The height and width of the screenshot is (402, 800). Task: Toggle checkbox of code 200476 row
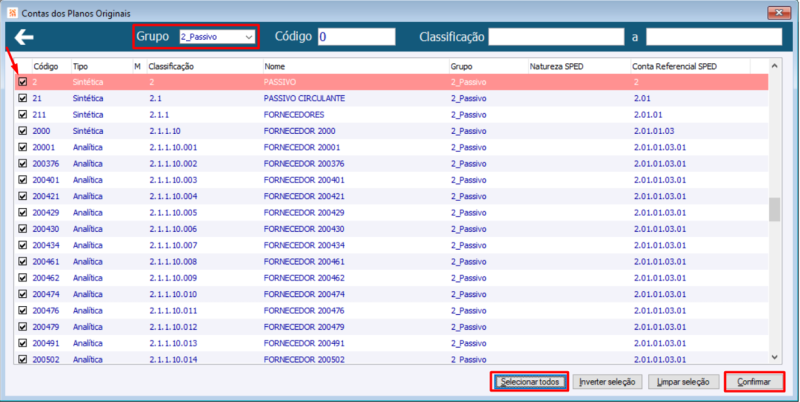coord(22,310)
